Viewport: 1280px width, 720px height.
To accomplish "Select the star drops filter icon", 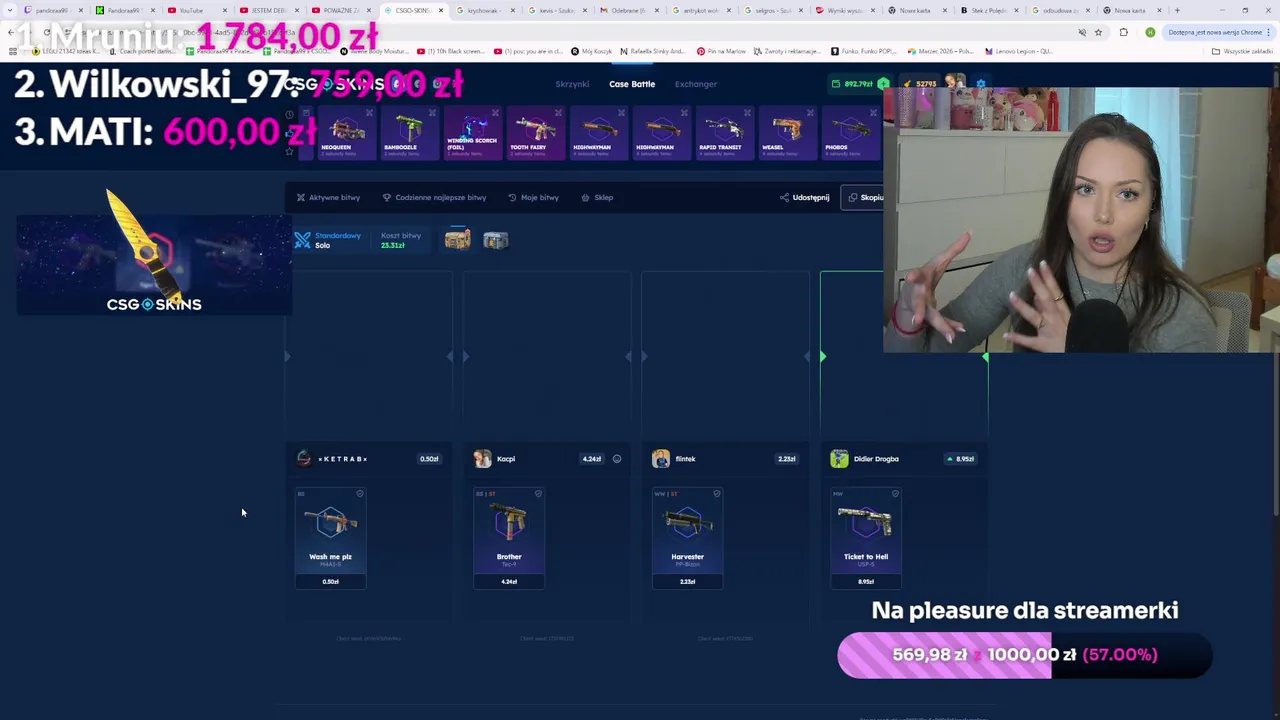I will tap(289, 151).
